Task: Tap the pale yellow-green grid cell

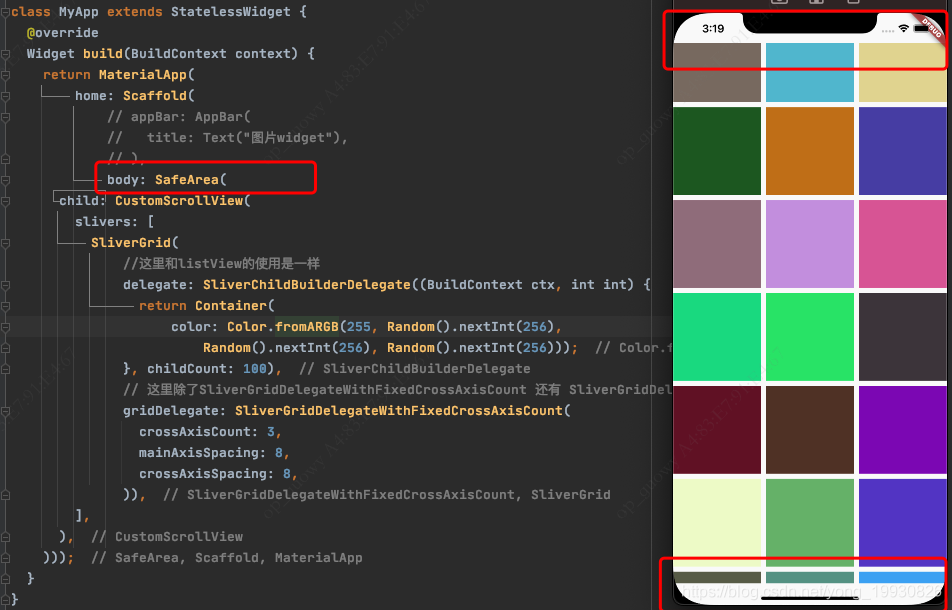Action: (x=717, y=523)
